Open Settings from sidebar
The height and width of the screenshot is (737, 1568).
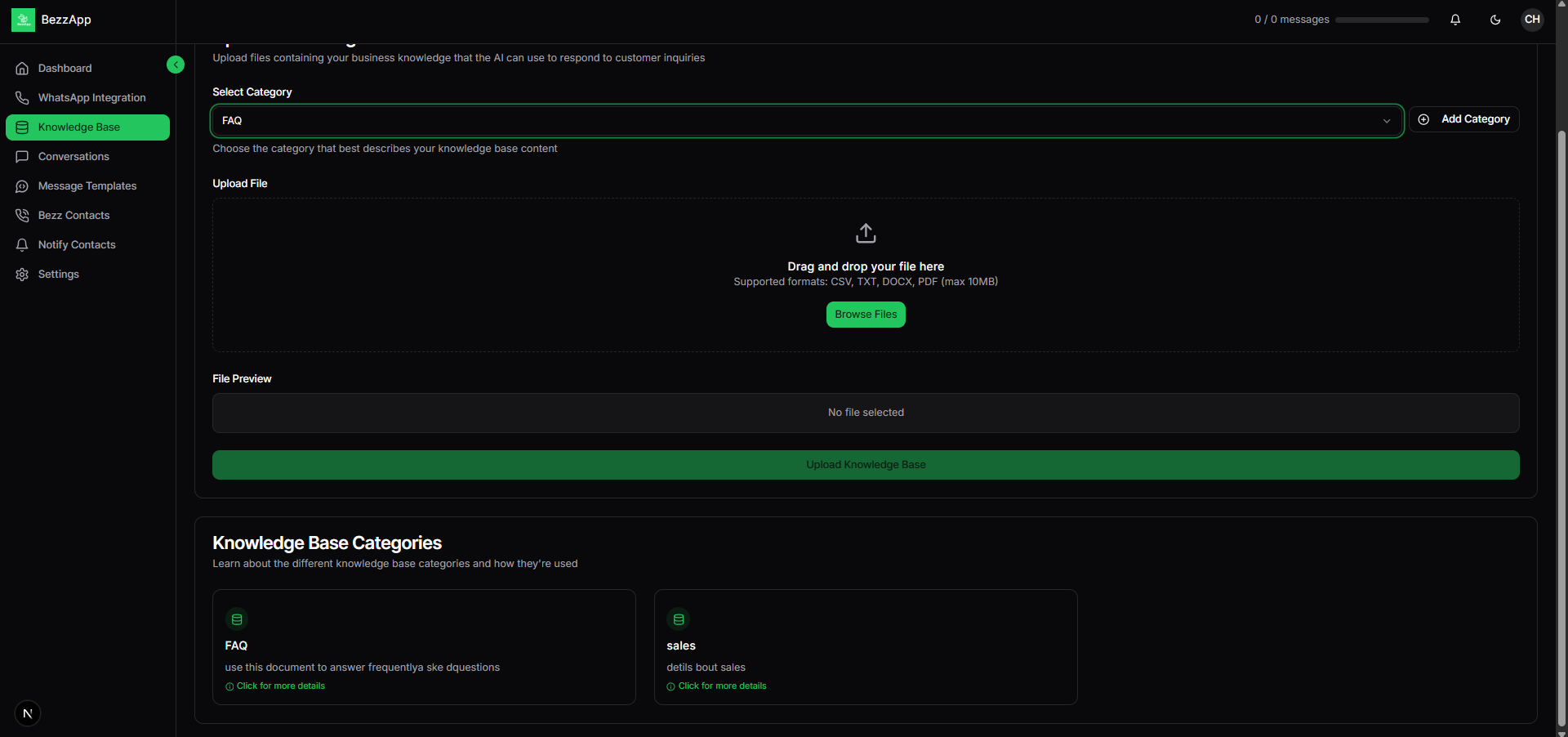(x=87, y=275)
